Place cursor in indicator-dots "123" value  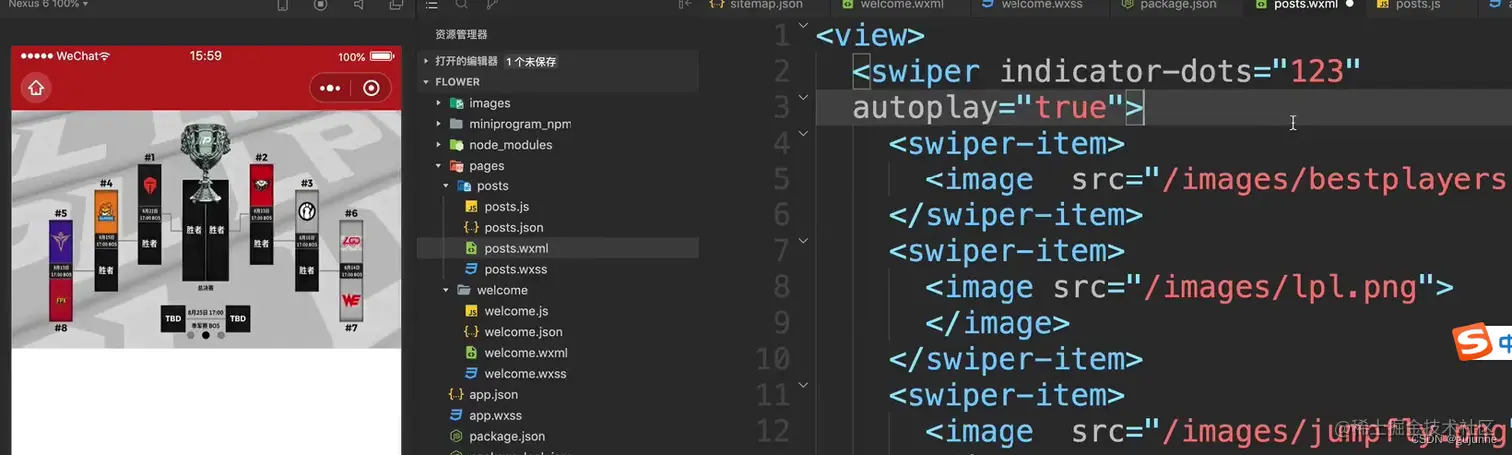click(x=1316, y=72)
